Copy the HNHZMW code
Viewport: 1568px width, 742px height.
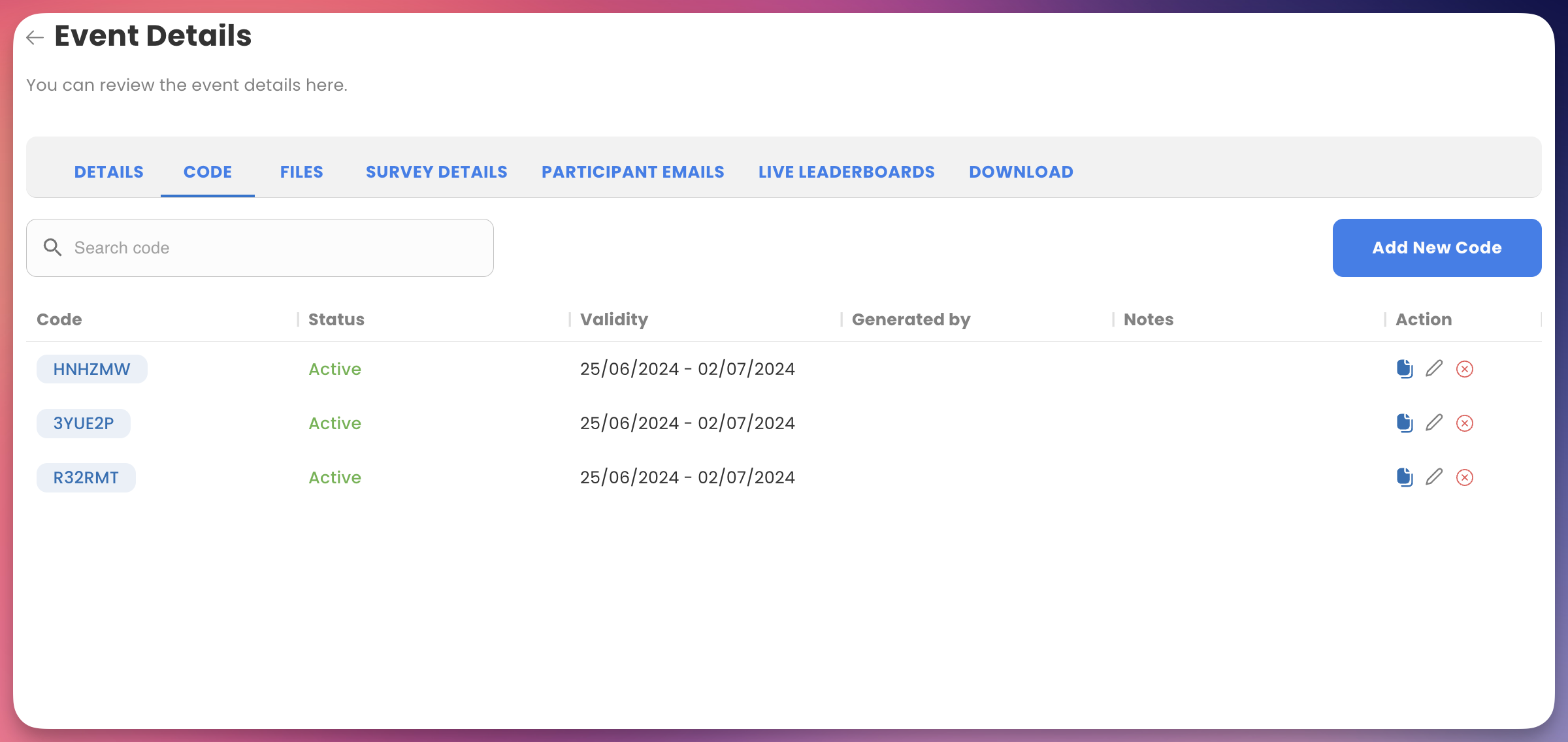click(1404, 369)
